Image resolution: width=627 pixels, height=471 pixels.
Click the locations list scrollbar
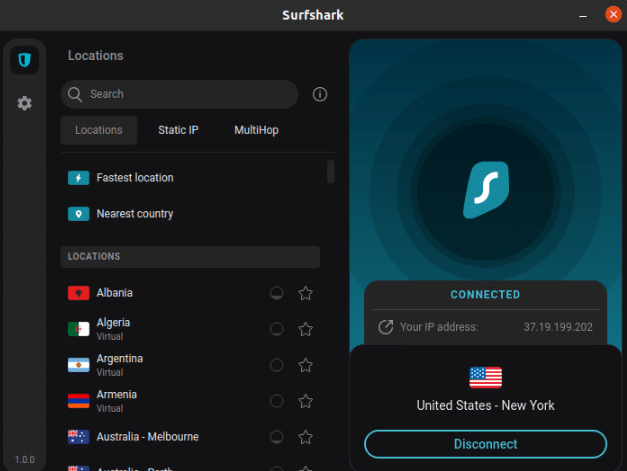pyautogui.click(x=330, y=172)
